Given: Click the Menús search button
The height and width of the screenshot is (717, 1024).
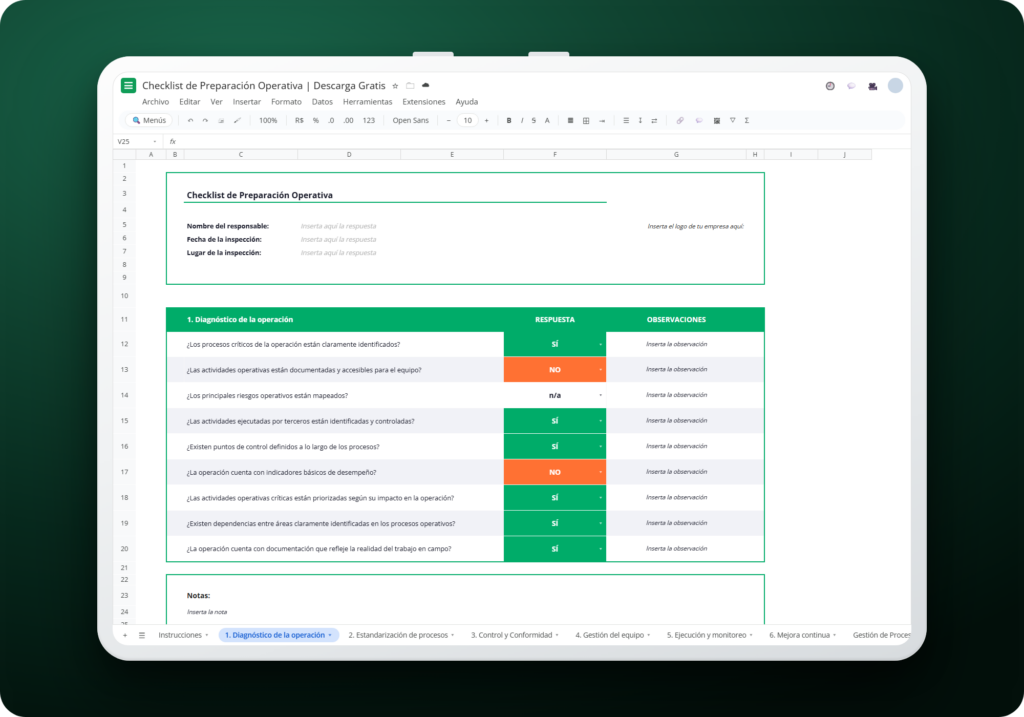Looking at the screenshot, I should click(x=149, y=121).
